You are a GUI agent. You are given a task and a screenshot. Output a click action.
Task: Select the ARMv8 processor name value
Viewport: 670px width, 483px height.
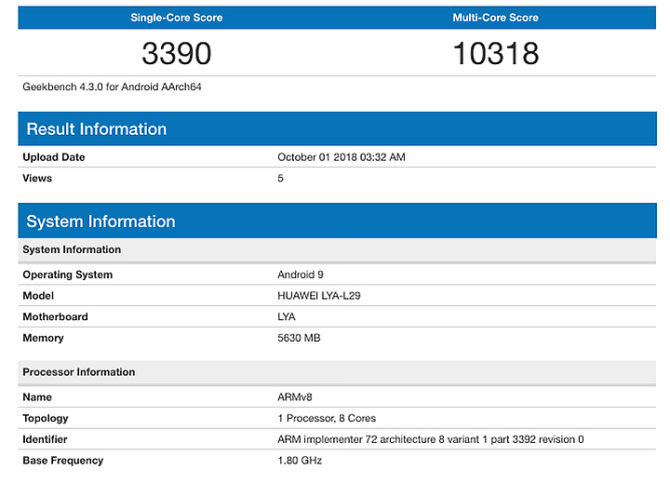coord(295,397)
